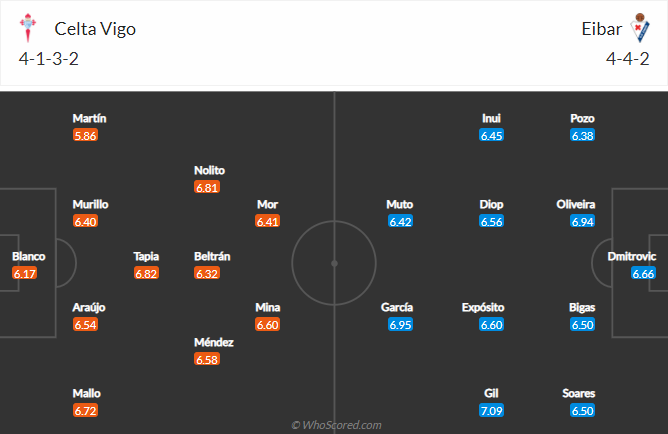Click the Eibar club crest

[638, 29]
